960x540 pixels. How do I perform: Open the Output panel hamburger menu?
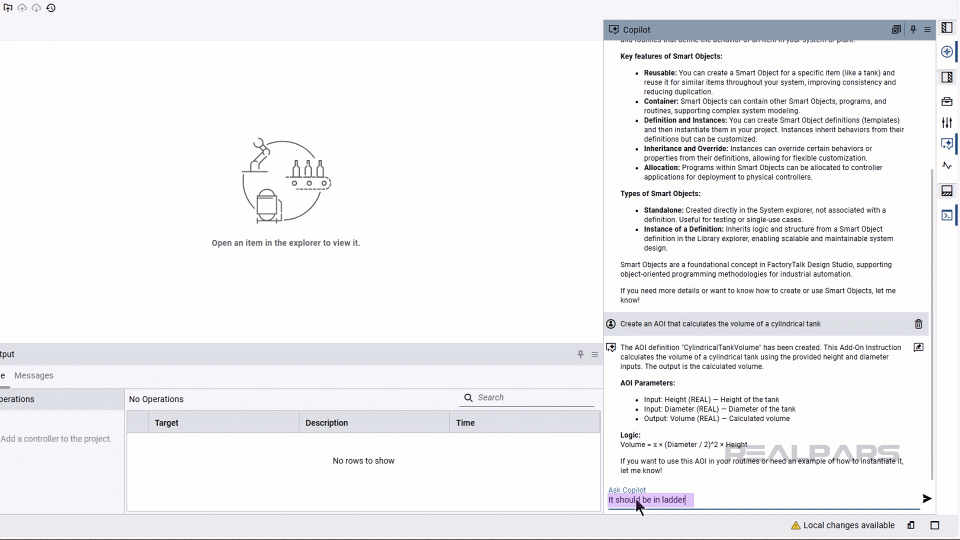594,354
